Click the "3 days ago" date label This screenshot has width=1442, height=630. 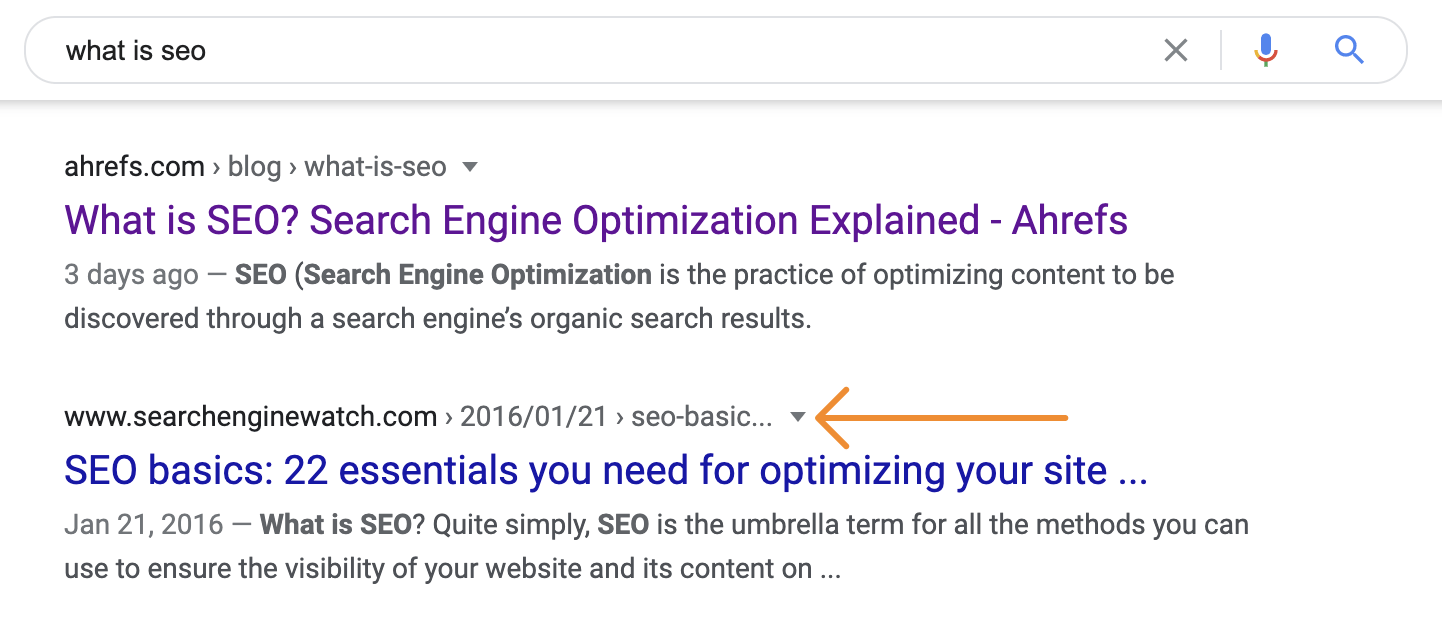pyautogui.click(x=131, y=274)
